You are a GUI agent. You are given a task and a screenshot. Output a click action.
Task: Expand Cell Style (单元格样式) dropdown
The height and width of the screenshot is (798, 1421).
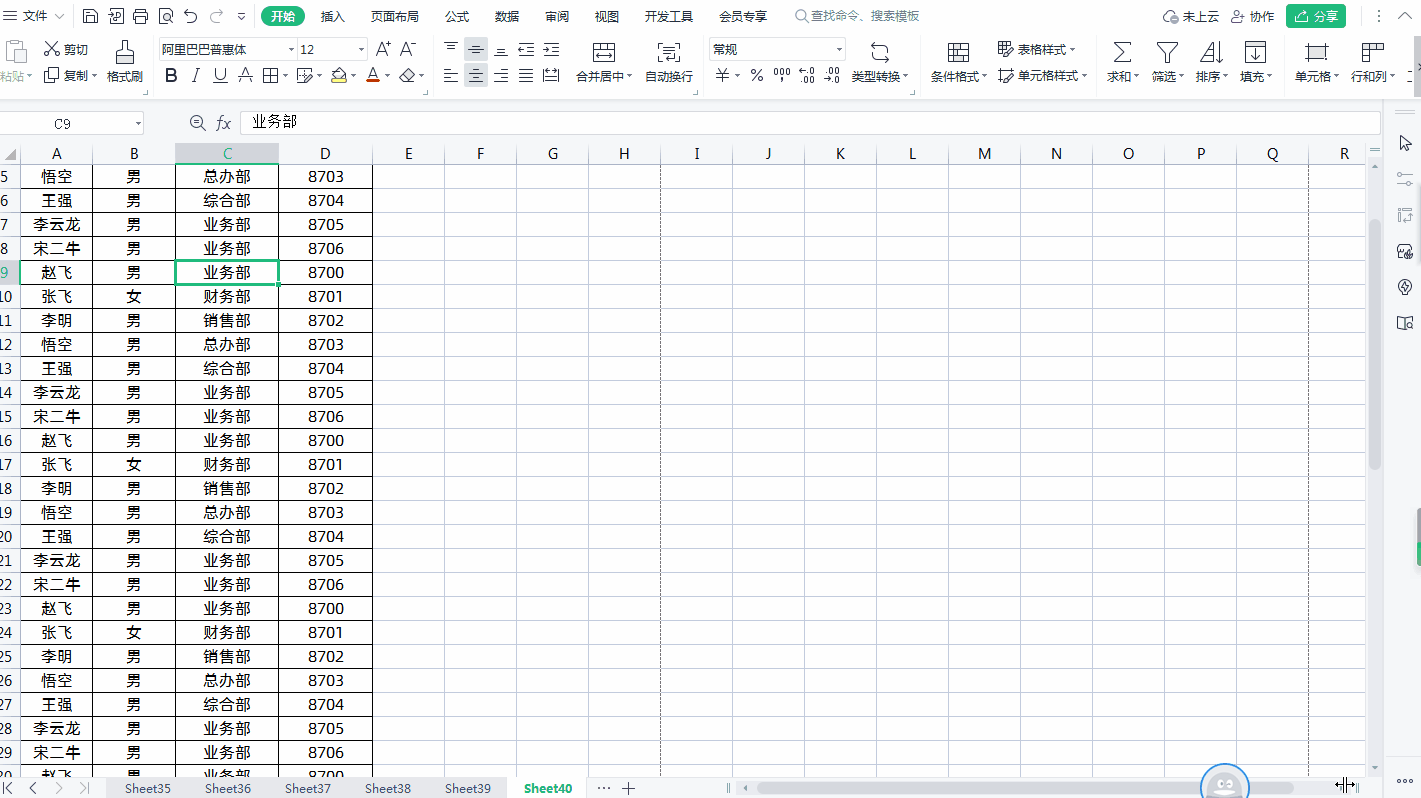pyautogui.click(x=1084, y=76)
